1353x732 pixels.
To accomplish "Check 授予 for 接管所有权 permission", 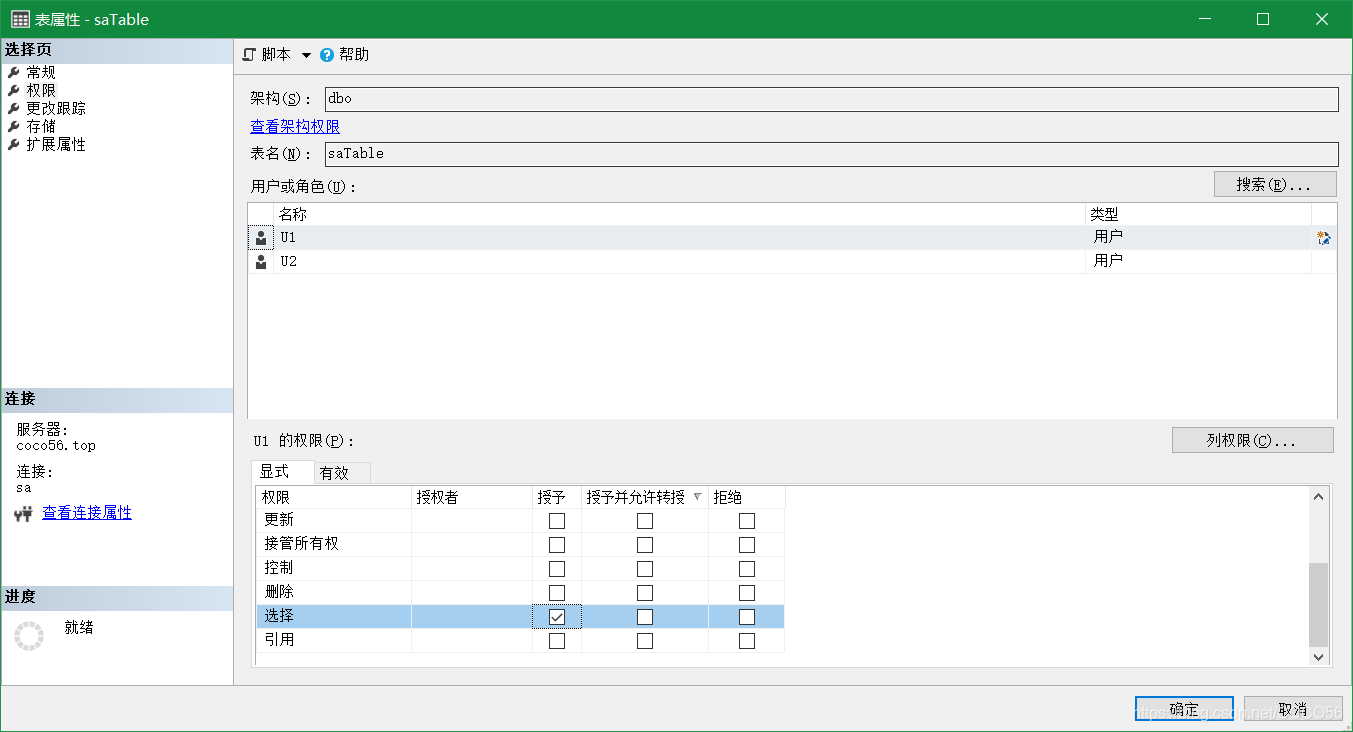I will click(x=557, y=545).
